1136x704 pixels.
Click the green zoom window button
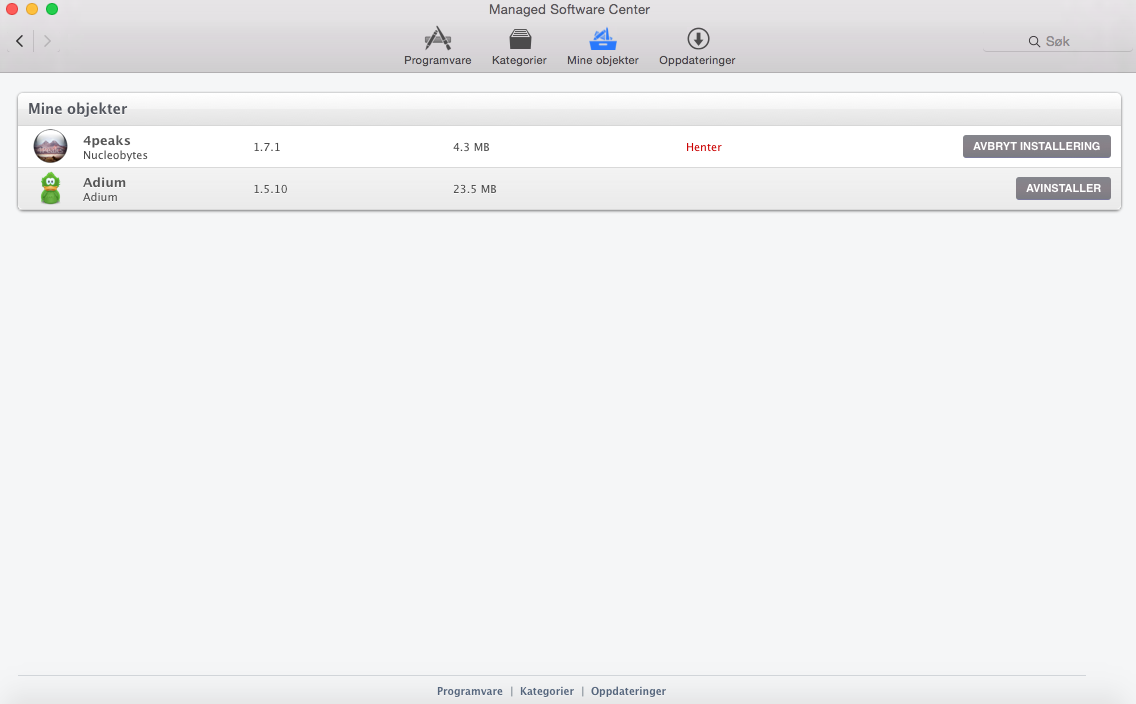coord(52,9)
